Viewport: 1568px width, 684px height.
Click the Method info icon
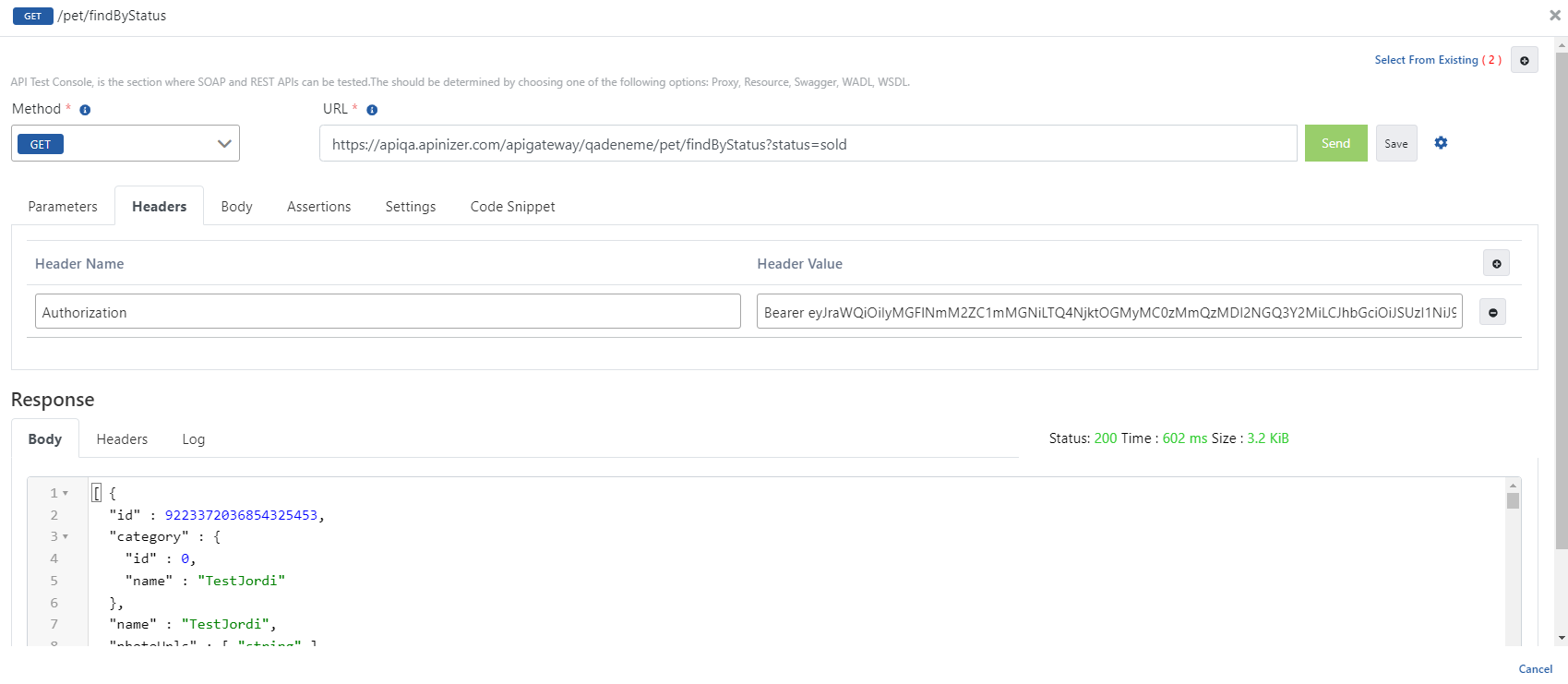[x=85, y=110]
